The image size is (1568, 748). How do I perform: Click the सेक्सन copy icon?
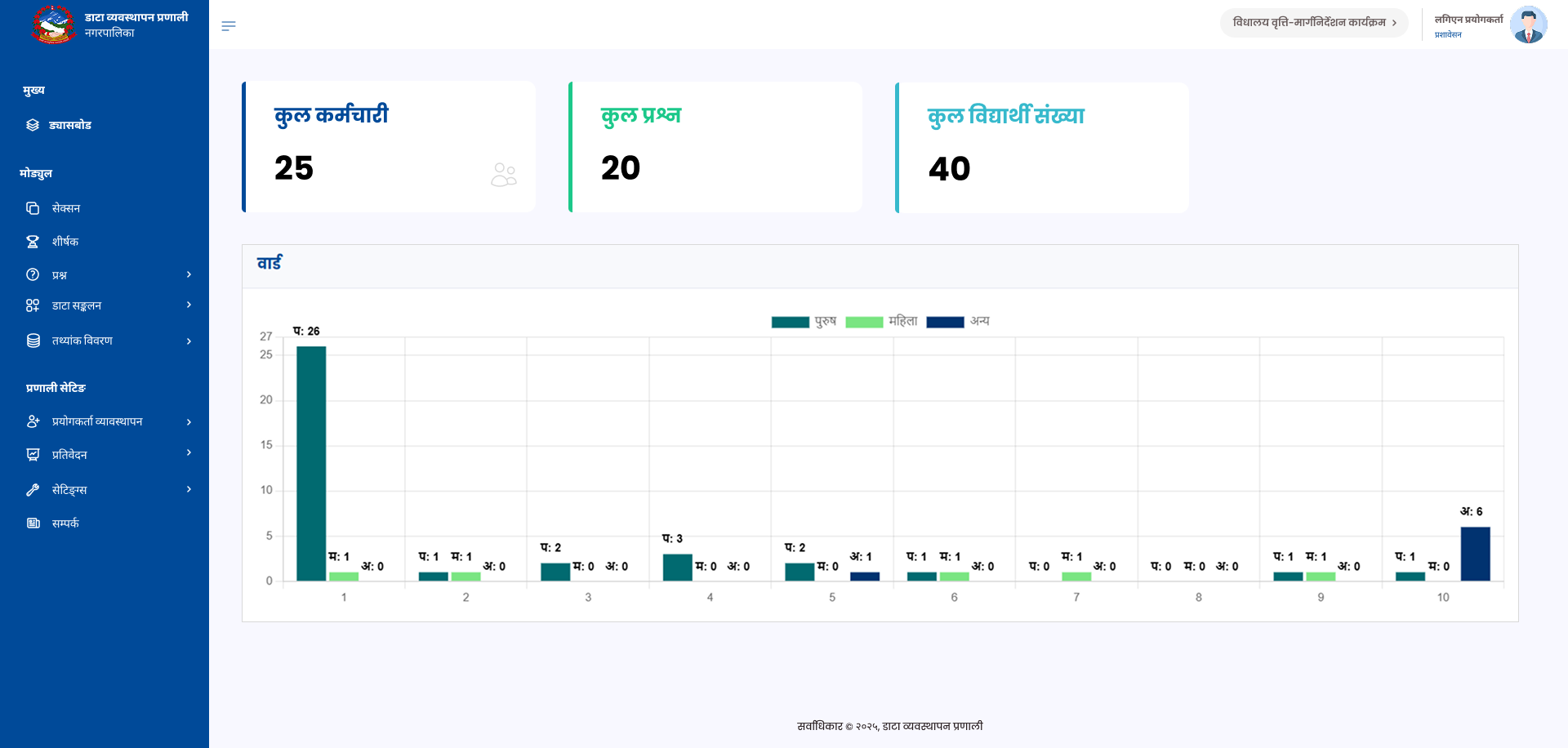coord(32,208)
